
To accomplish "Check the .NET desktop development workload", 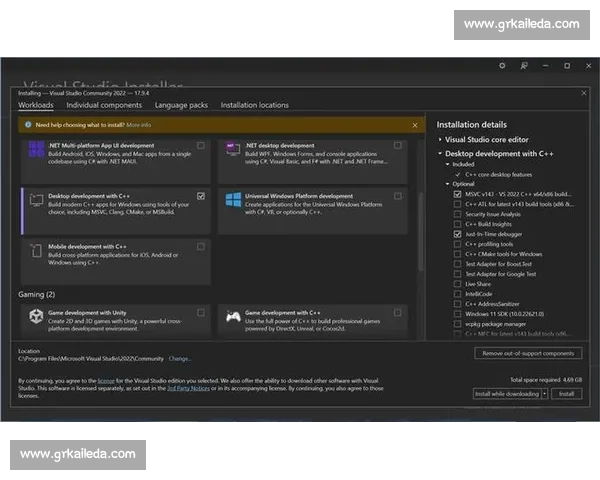I will coord(398,145).
